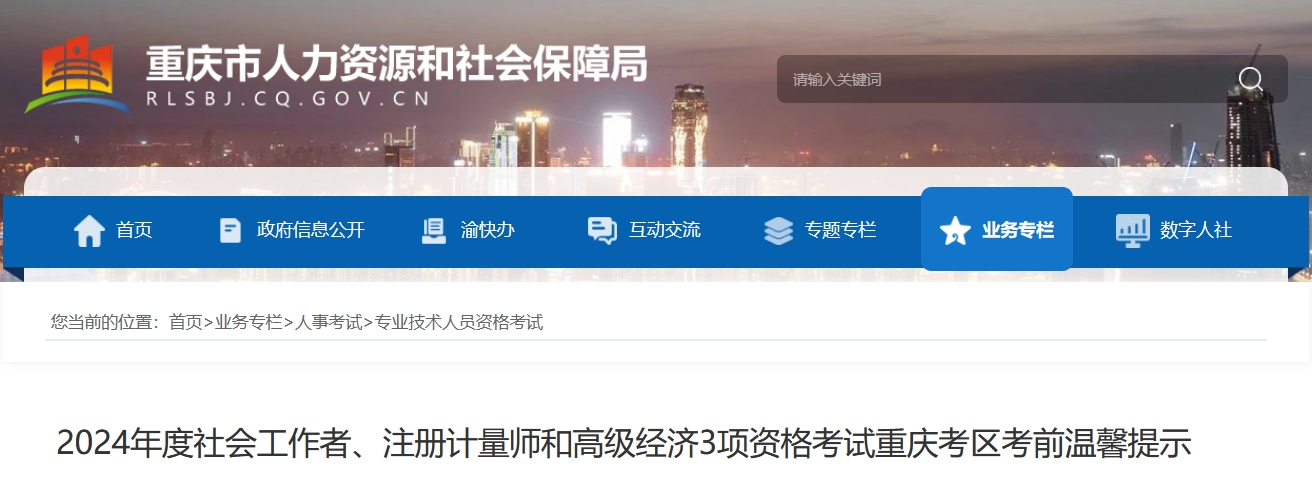Viewport: 1312px width, 478px height.
Task: Click the 专业技术人员资格考试 breadcrumb link
Action: pos(459,322)
